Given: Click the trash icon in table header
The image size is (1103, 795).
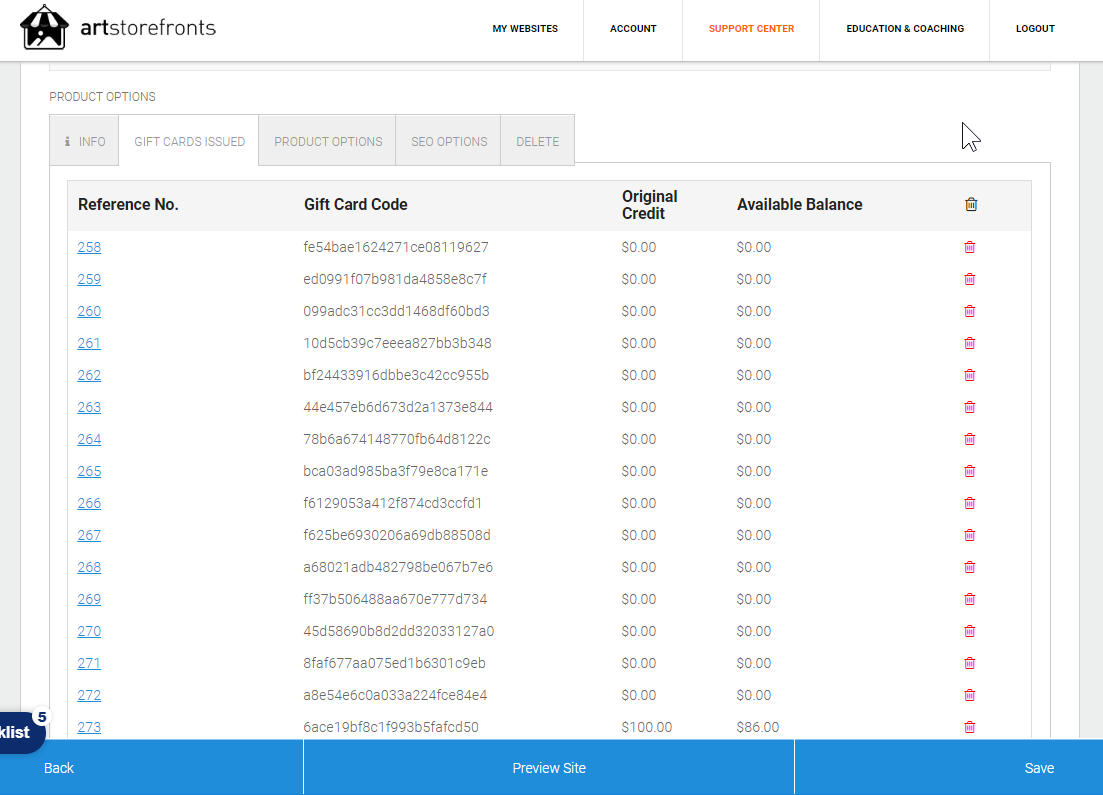Looking at the screenshot, I should 970,204.
